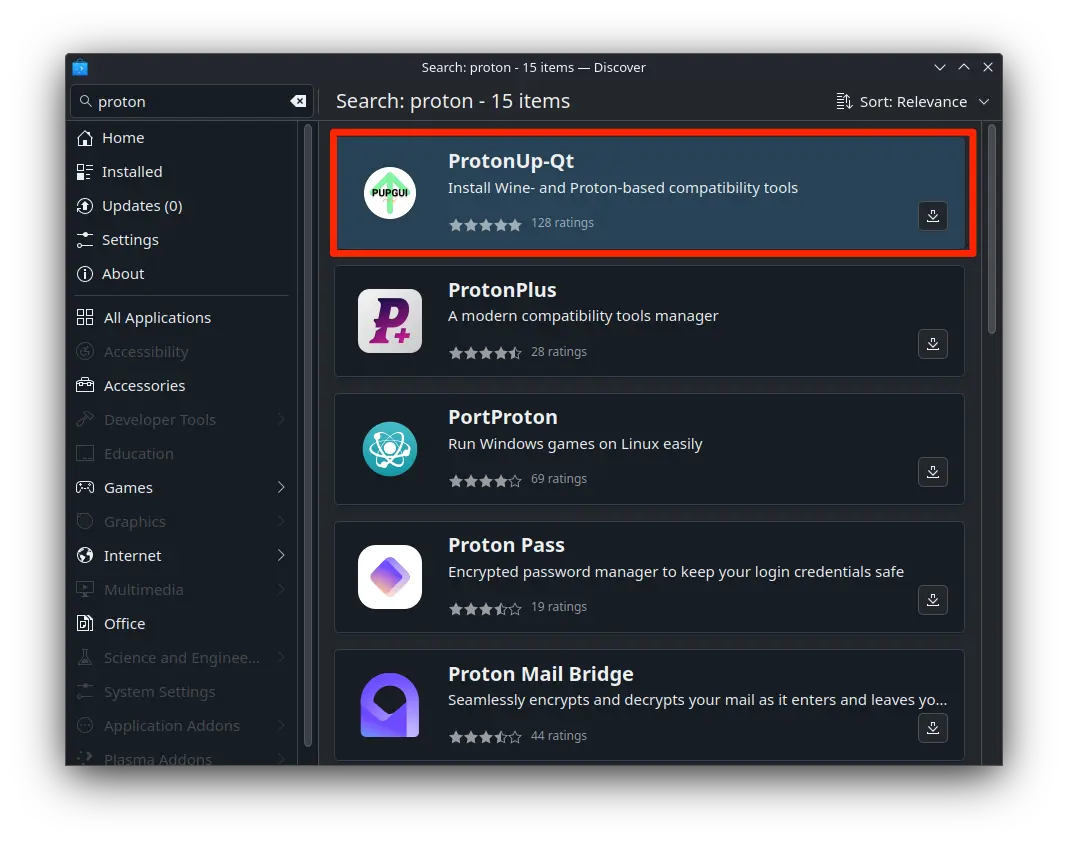Browse All Applications
1068x843 pixels.
click(182, 317)
